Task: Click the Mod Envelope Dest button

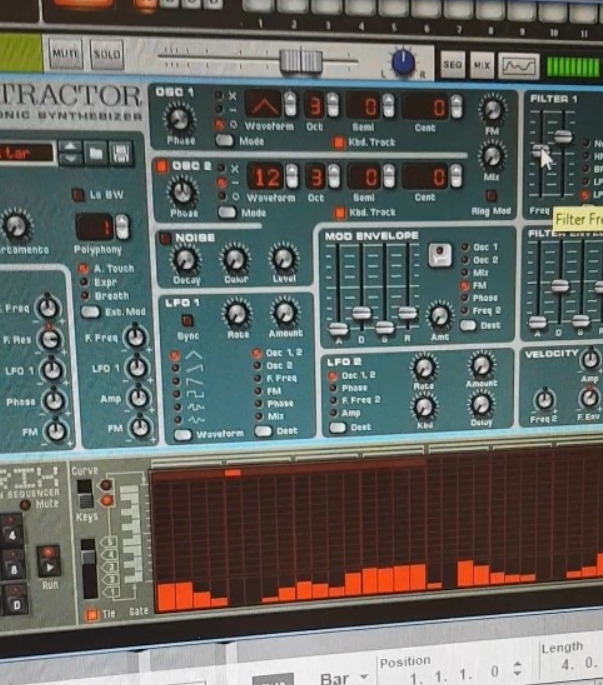Action: [x=468, y=325]
